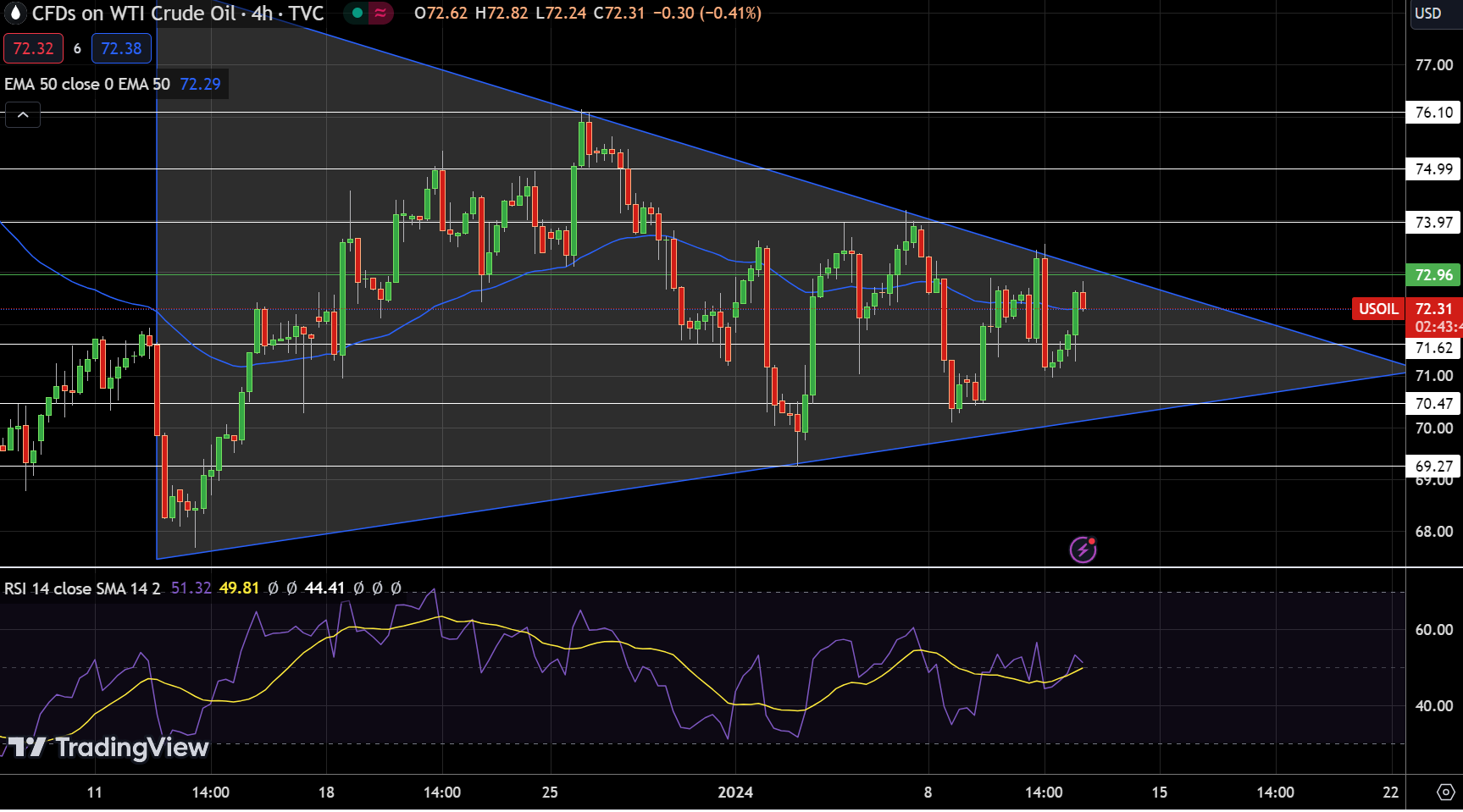Click the red sell price 72.32 button
Image resolution: width=1463 pixels, height=812 pixels.
pos(33,48)
